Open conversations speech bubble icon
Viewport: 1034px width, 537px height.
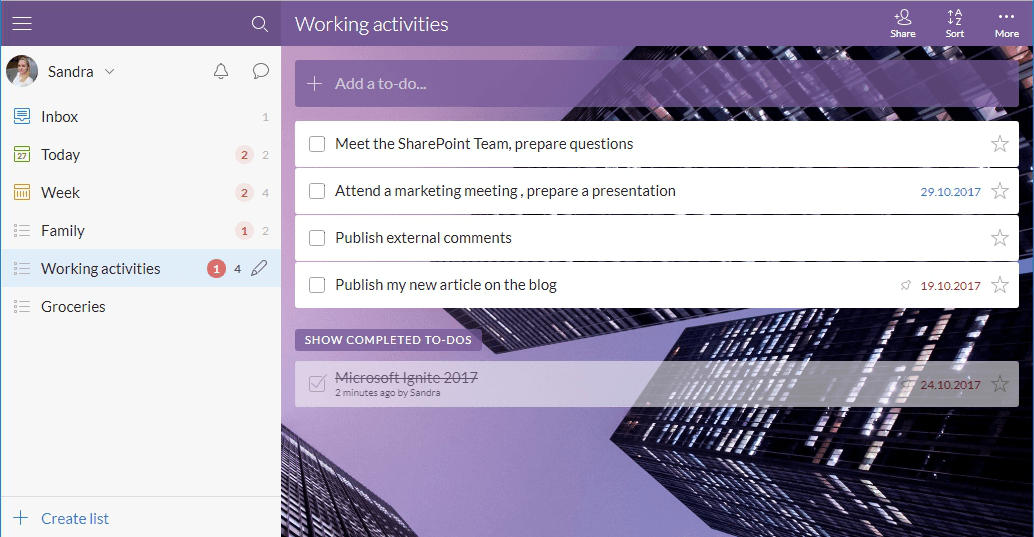click(261, 71)
